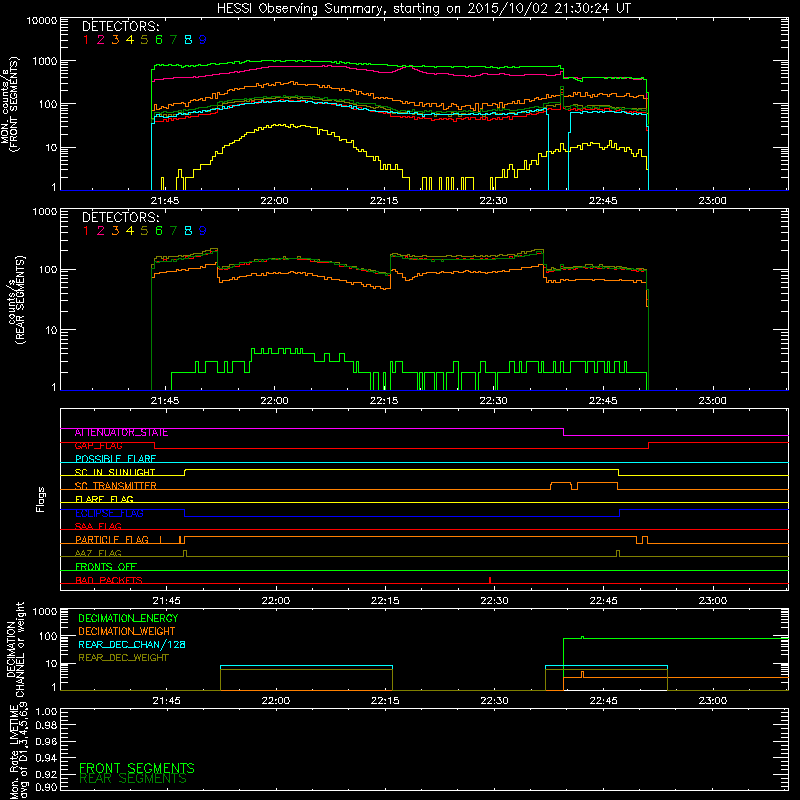Click the bad packets red spike marker

pyautogui.click(x=490, y=580)
